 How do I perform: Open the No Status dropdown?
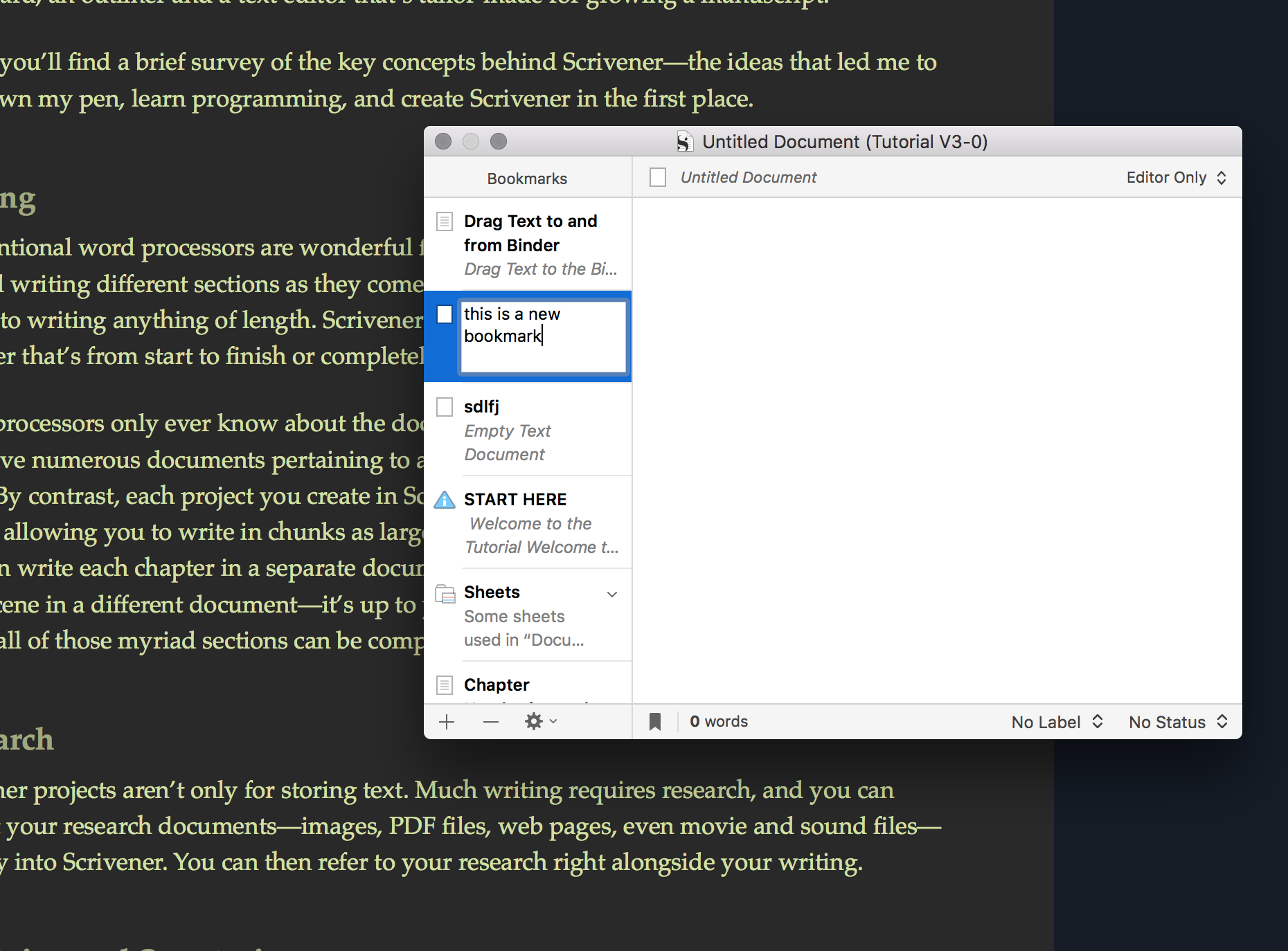(x=1178, y=722)
